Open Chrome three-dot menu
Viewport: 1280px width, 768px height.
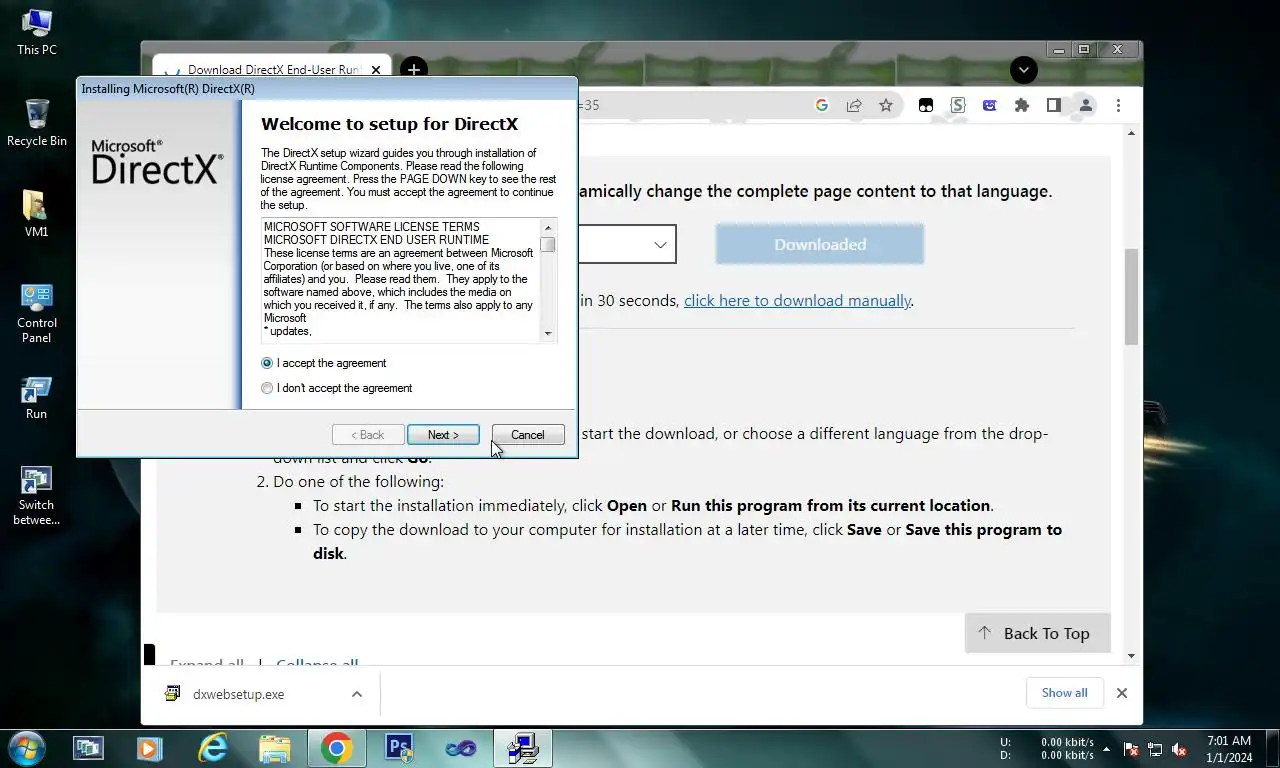1118,105
